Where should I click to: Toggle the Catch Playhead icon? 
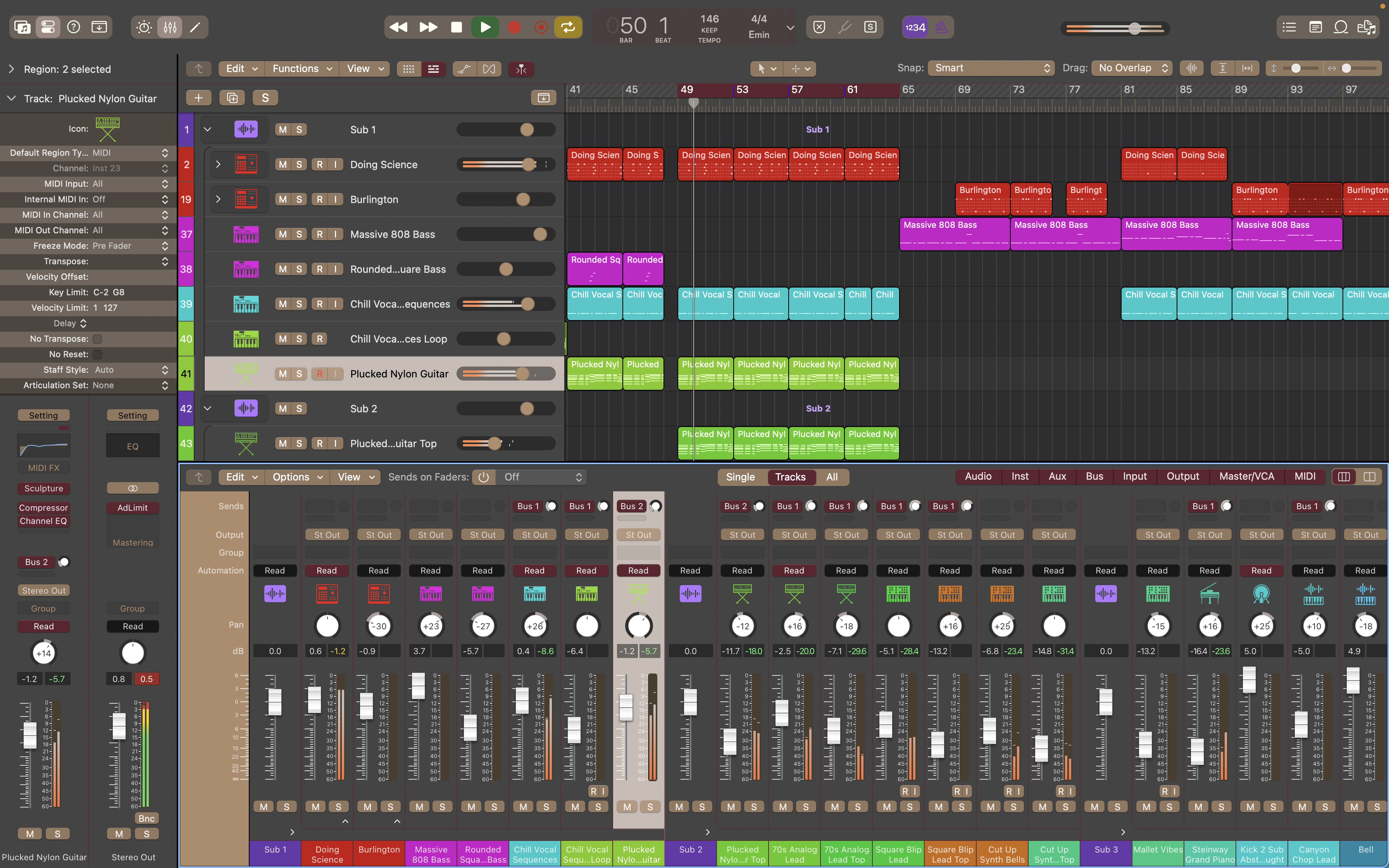[521, 69]
